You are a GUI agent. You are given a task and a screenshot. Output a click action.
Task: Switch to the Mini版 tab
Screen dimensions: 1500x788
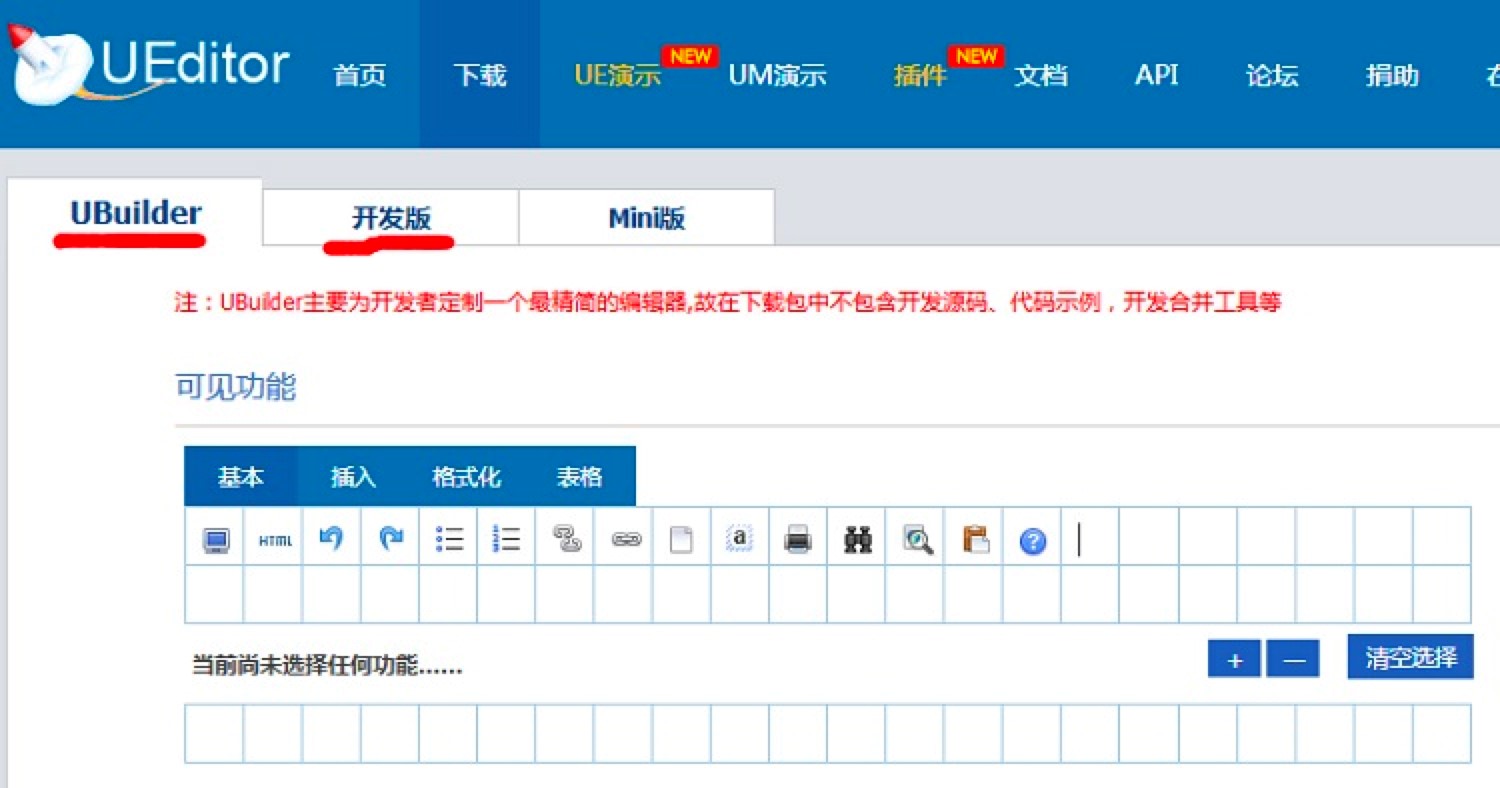coord(645,216)
